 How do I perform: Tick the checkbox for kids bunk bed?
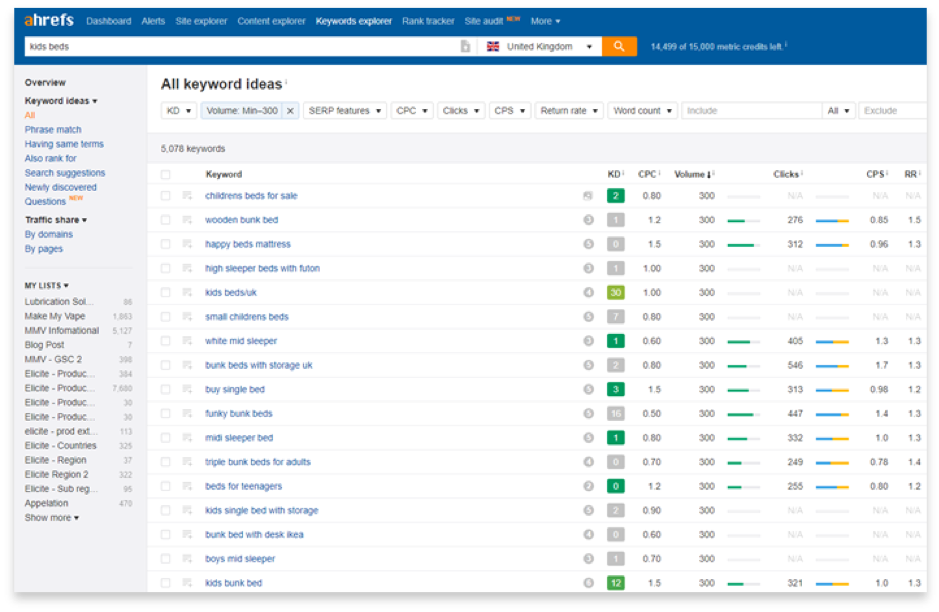[165, 583]
